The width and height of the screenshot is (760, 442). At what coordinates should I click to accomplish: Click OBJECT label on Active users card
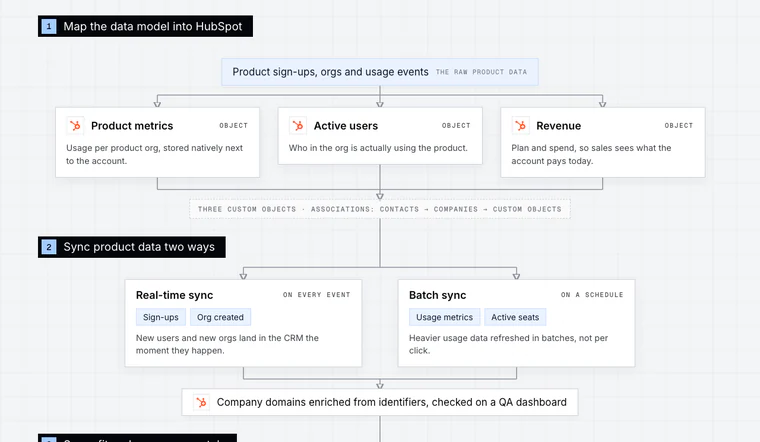(x=456, y=126)
